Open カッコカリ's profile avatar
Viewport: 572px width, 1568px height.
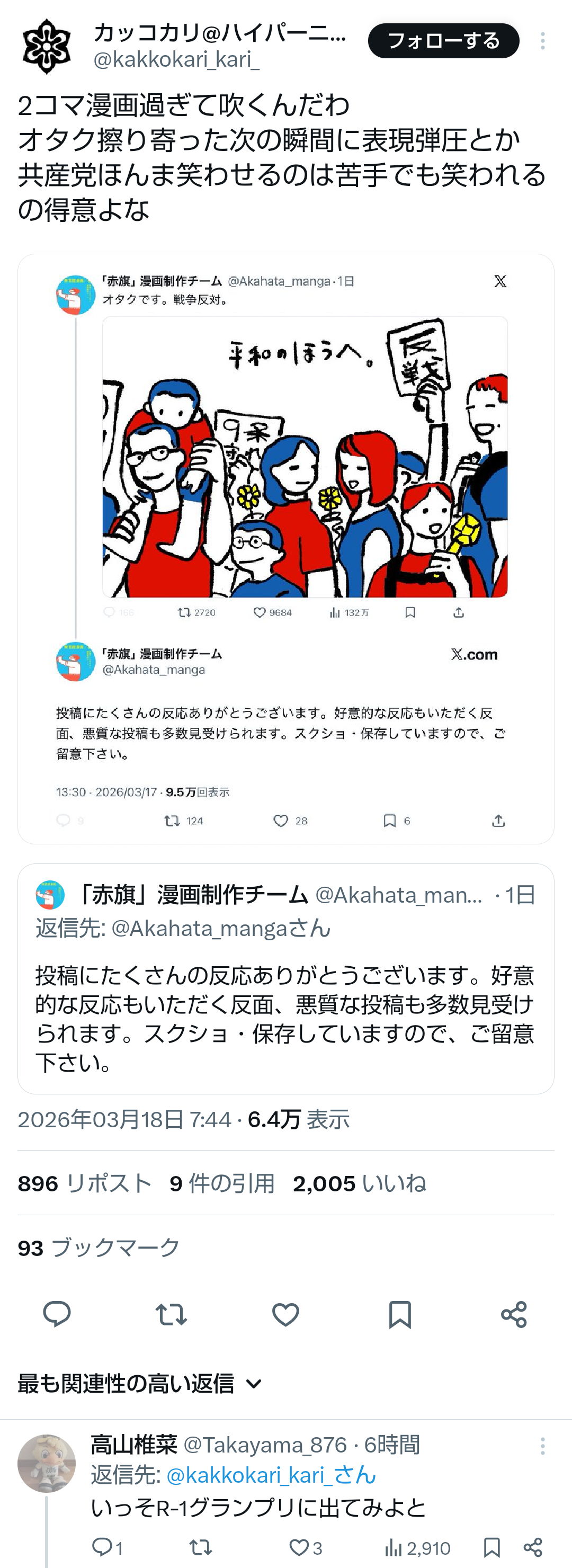coord(46,46)
